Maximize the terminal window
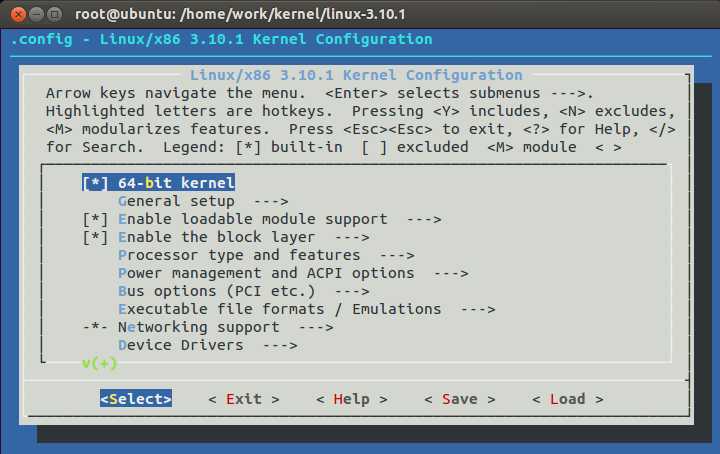This screenshot has height=454, width=720. pos(55,14)
